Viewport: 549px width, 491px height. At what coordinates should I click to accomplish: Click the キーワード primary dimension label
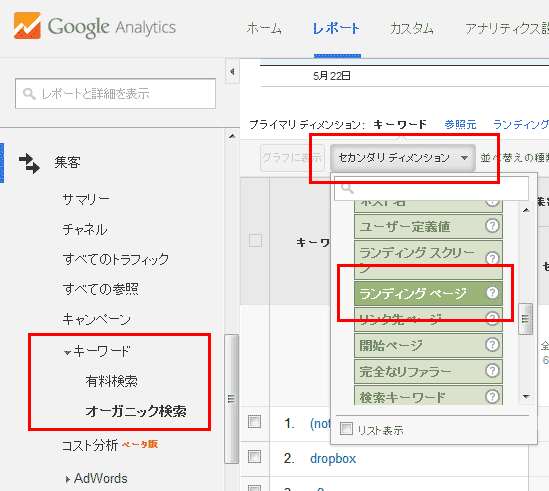pyautogui.click(x=400, y=124)
